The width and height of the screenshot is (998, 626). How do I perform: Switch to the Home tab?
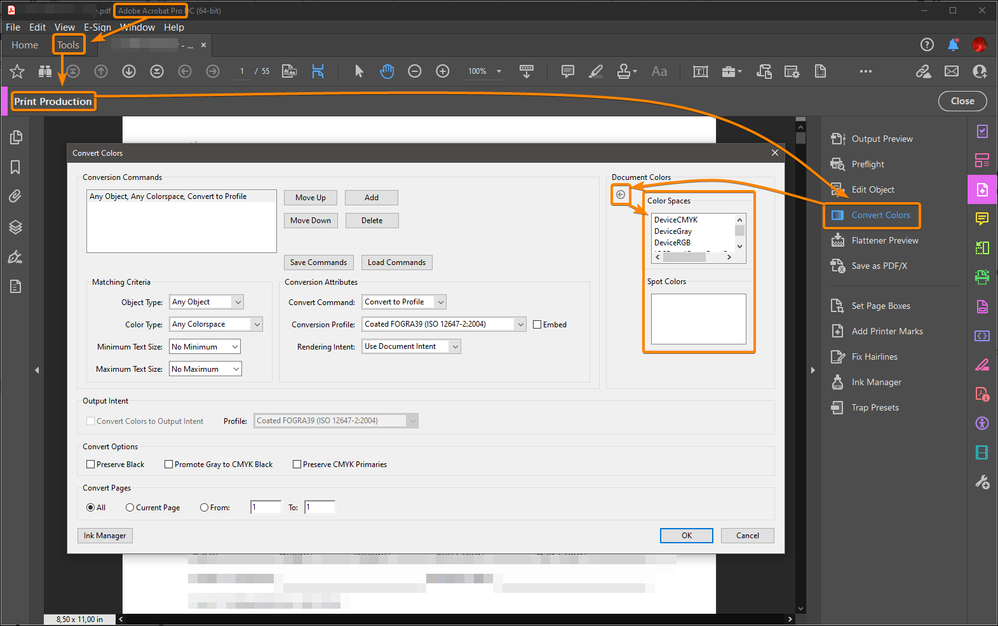coord(25,45)
